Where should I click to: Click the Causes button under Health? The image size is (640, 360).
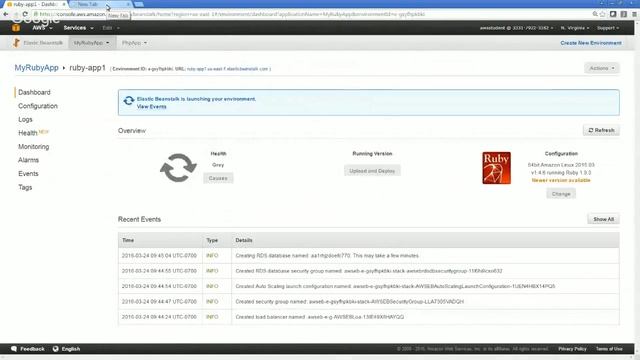click(x=218, y=178)
